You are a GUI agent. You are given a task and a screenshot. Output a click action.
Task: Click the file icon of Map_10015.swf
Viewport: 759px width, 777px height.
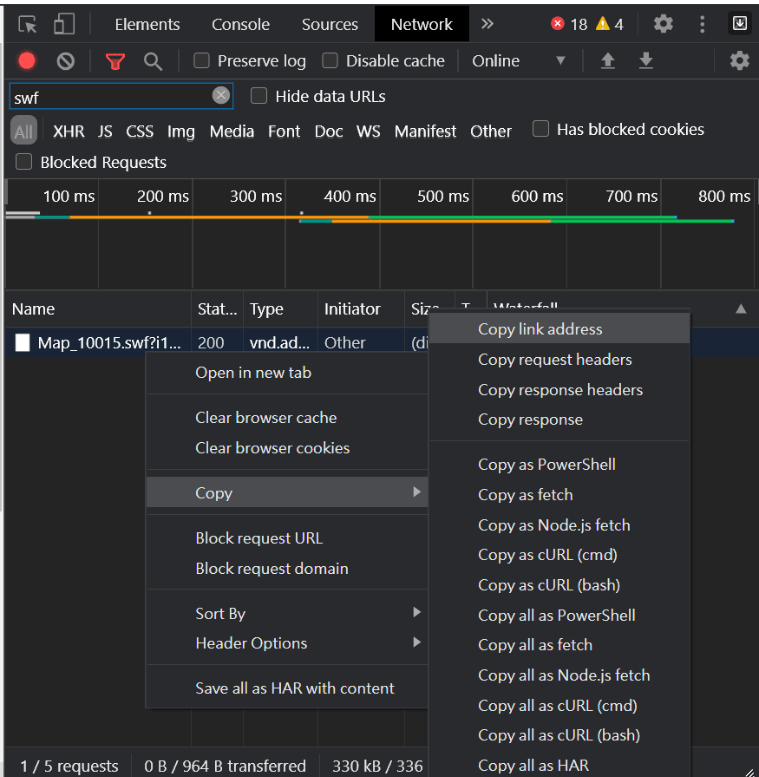pyautogui.click(x=22, y=342)
